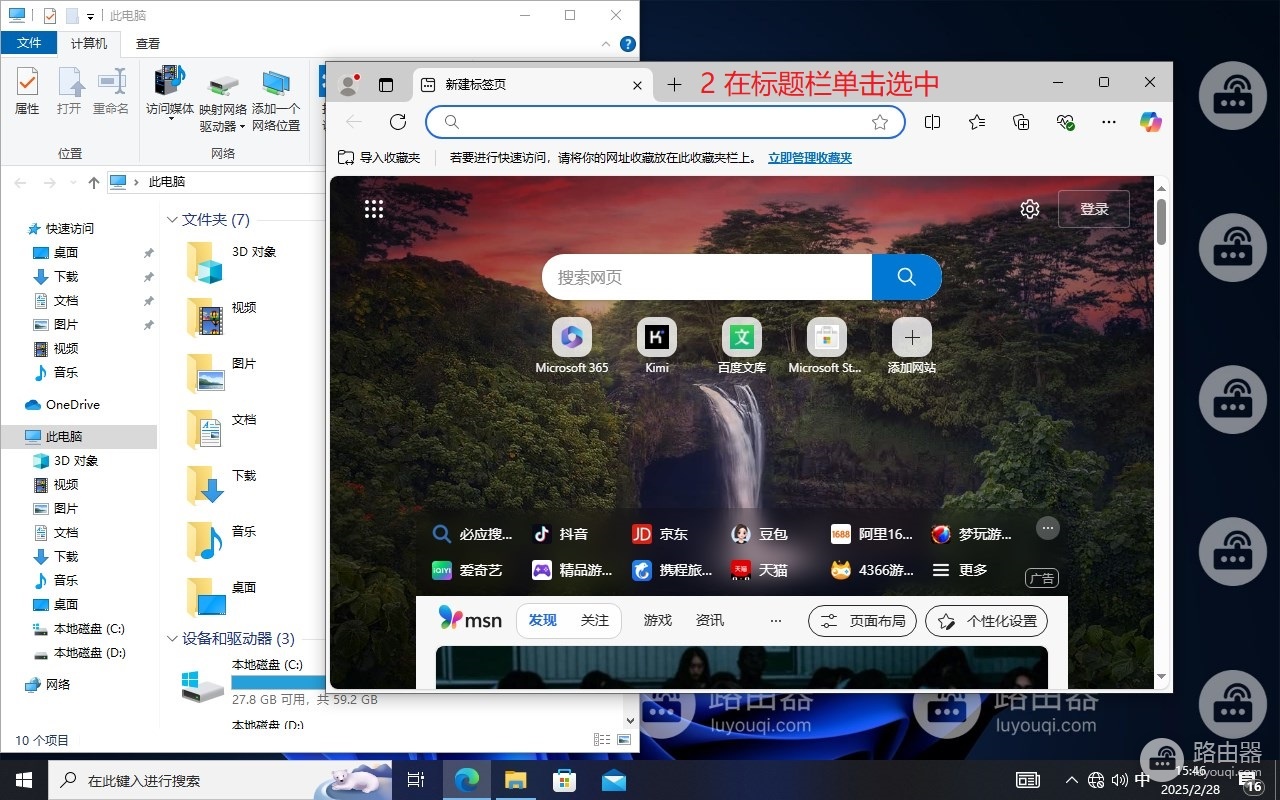Viewport: 1280px width, 800px height.
Task: Open Explorer help question icon
Action: point(628,44)
